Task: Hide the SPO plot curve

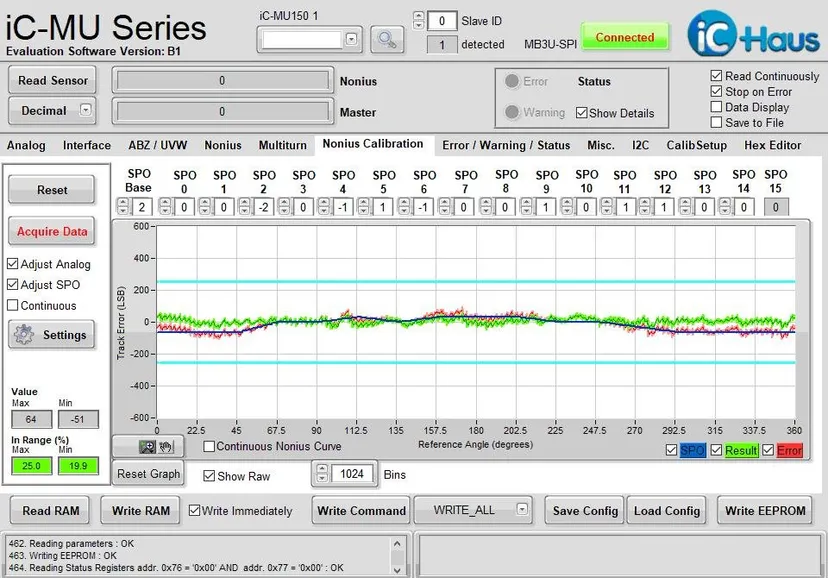Action: pyautogui.click(x=671, y=450)
